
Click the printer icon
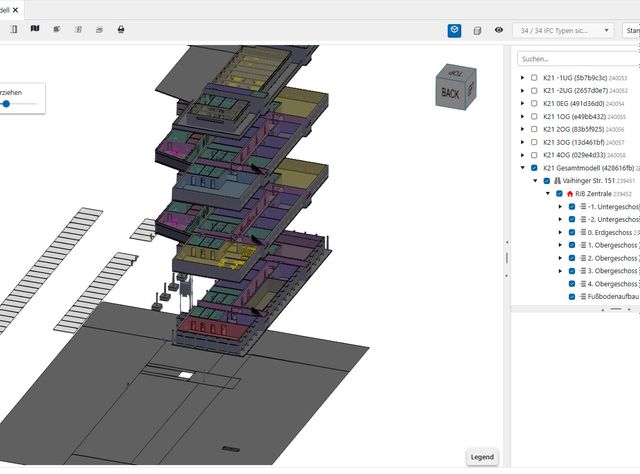pyautogui.click(x=121, y=29)
